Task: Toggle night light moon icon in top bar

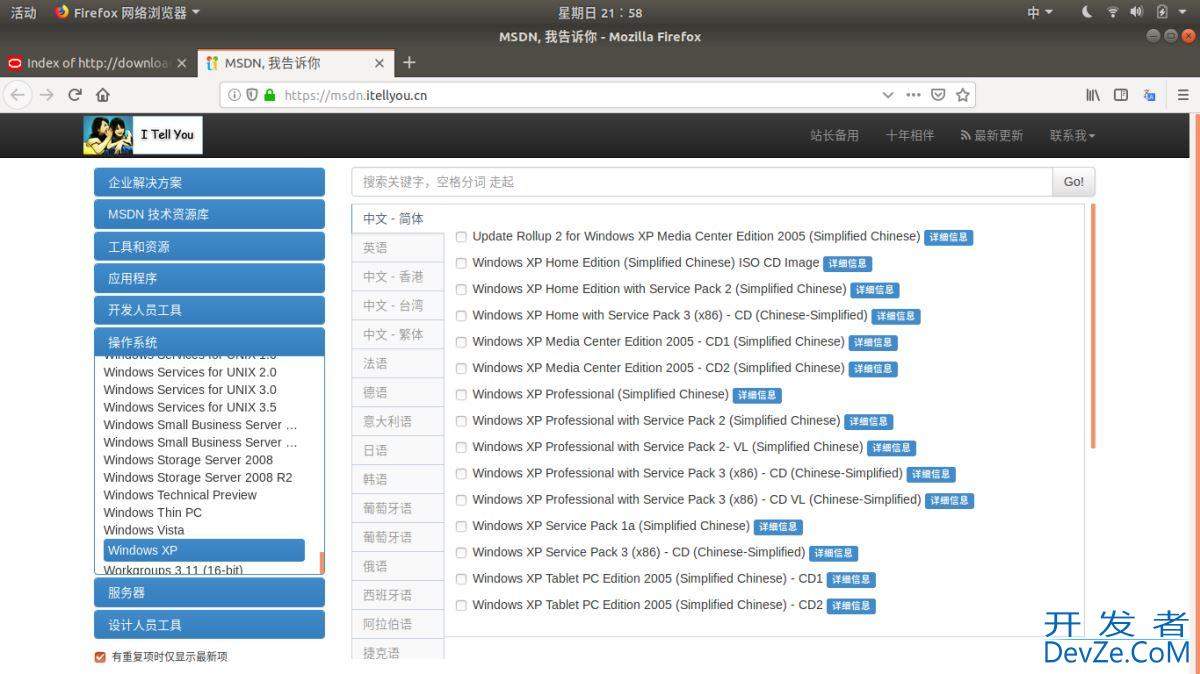Action: coord(1088,12)
